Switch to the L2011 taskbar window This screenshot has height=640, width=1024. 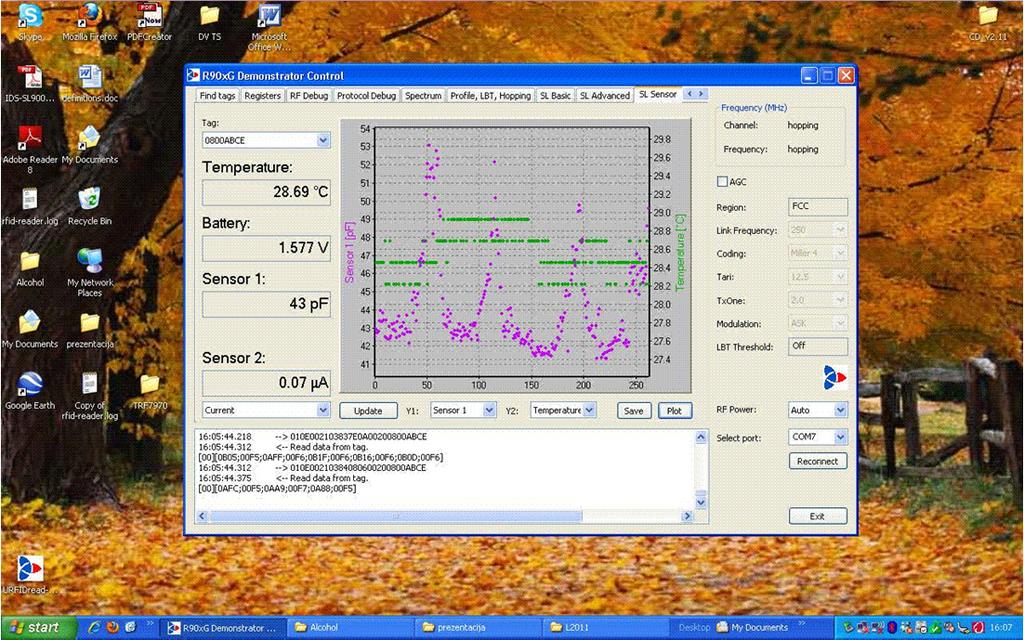pos(606,628)
